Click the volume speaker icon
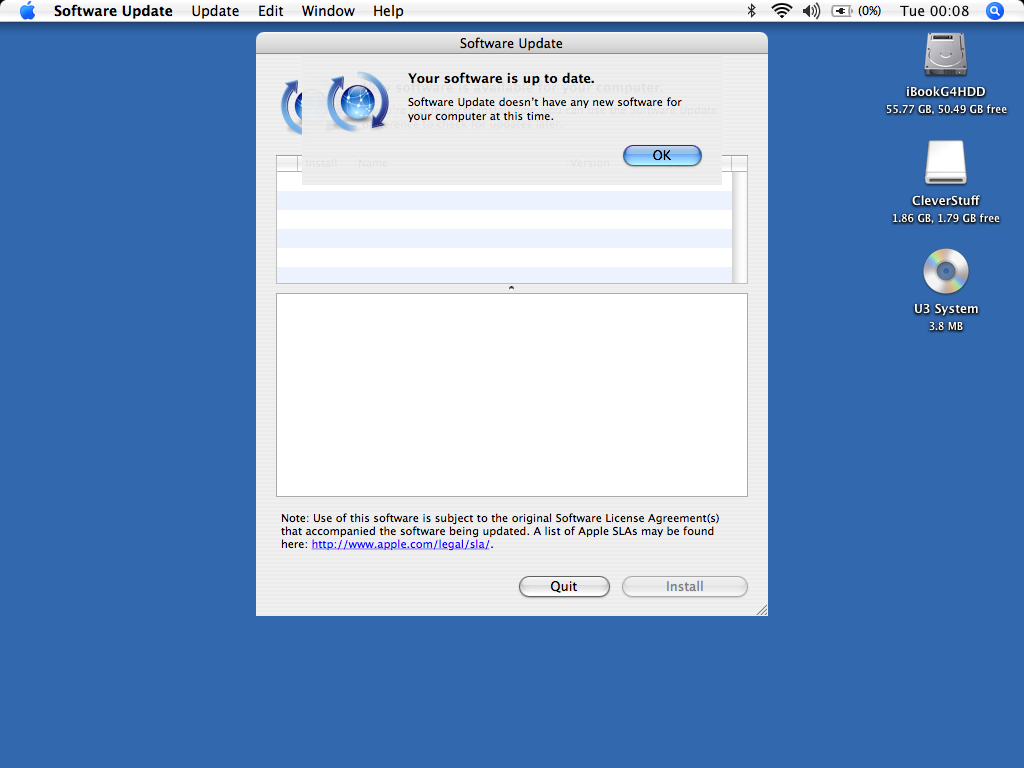Image resolution: width=1024 pixels, height=768 pixels. [x=811, y=11]
